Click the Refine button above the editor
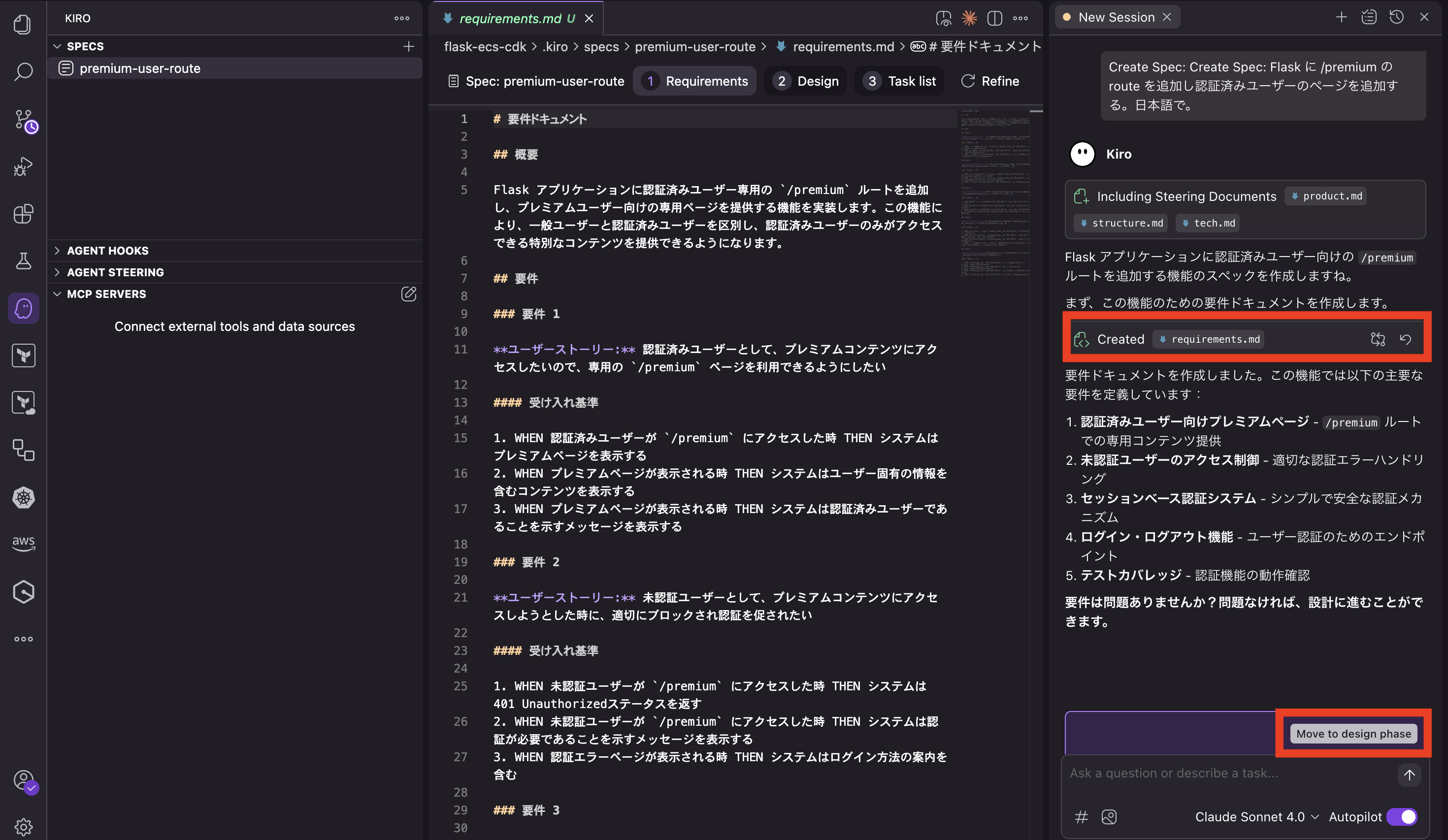Image resolution: width=1448 pixels, height=840 pixels. pos(990,80)
